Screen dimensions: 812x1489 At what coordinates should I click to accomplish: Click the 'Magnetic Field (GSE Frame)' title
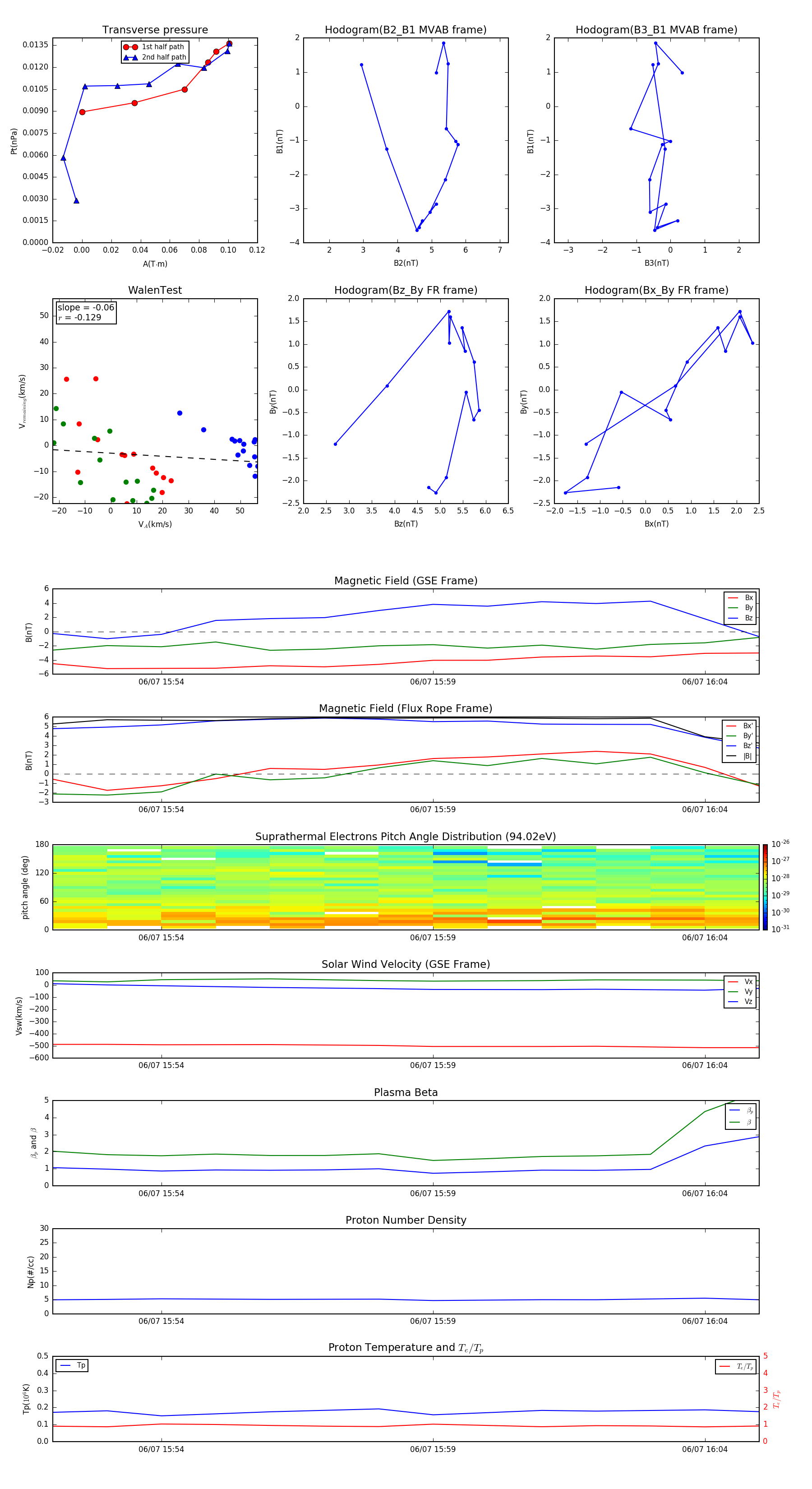406,581
